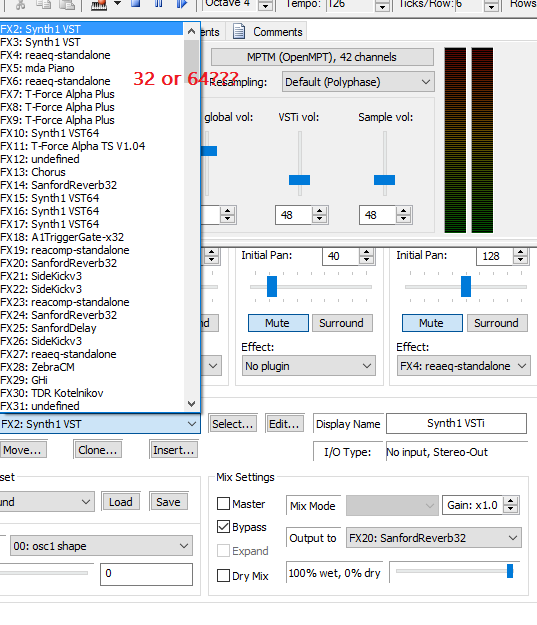The image size is (537, 625).
Task: Click the Edit... plugin button
Action: click(284, 424)
